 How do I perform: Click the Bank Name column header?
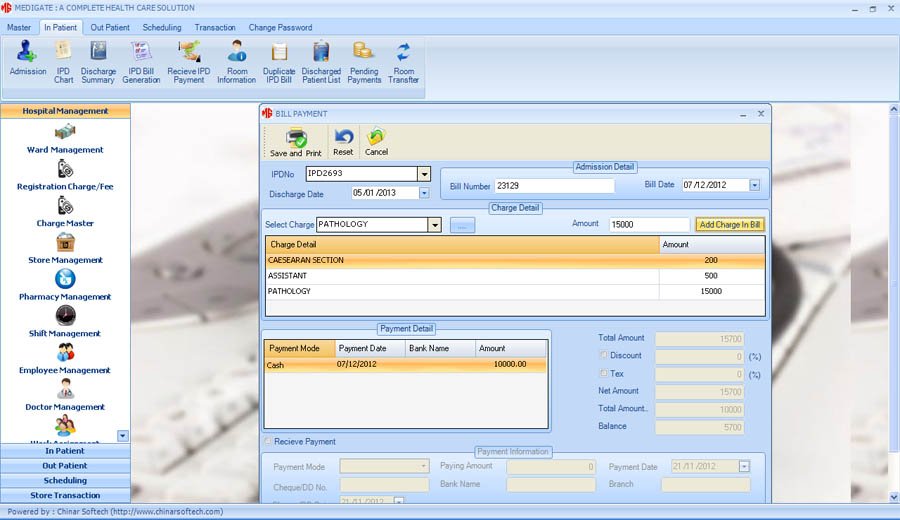440,348
